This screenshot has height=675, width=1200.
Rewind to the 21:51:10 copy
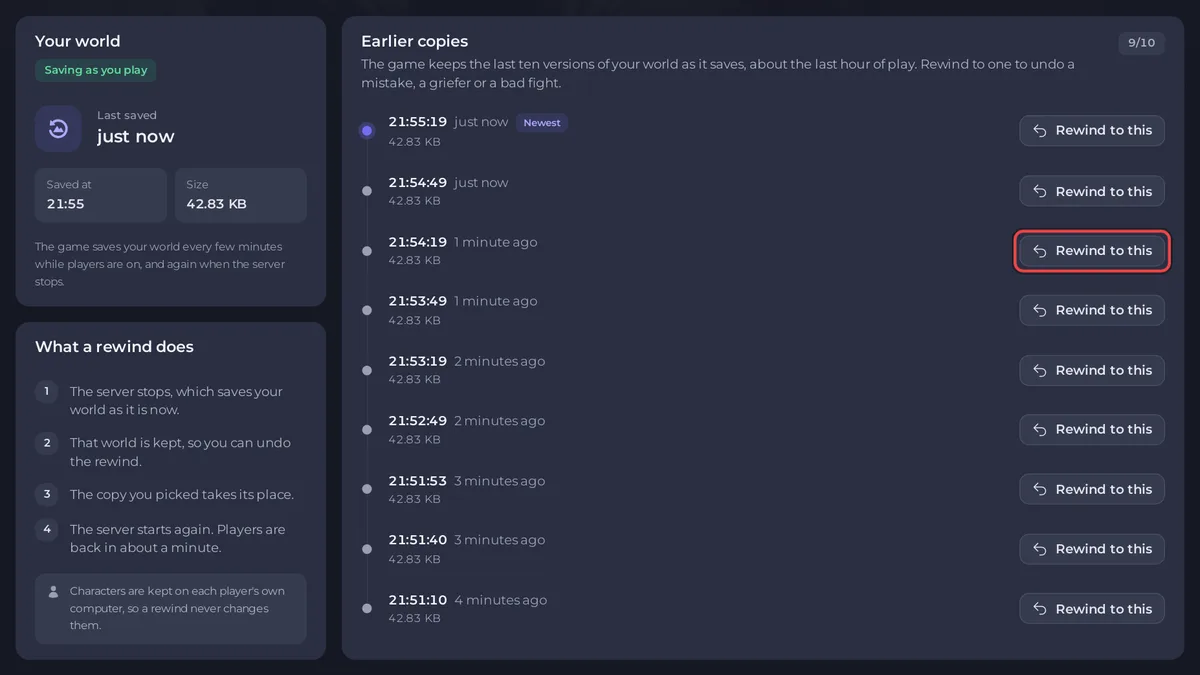1092,609
